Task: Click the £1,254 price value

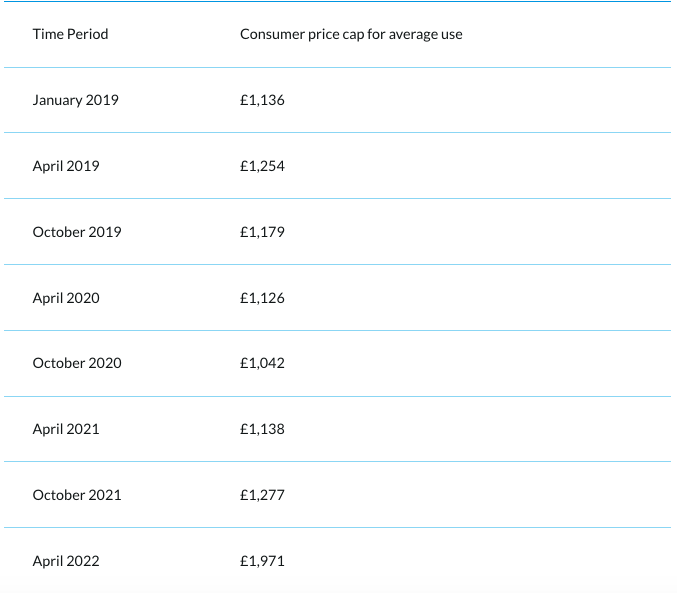Action: pyautogui.click(x=262, y=166)
